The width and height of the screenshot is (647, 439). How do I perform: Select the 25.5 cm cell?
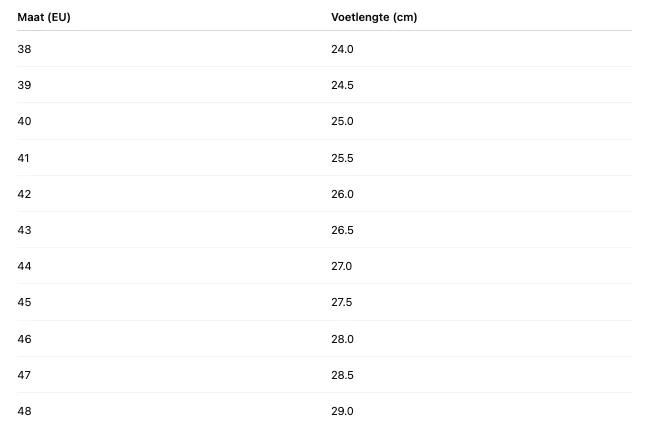click(342, 158)
